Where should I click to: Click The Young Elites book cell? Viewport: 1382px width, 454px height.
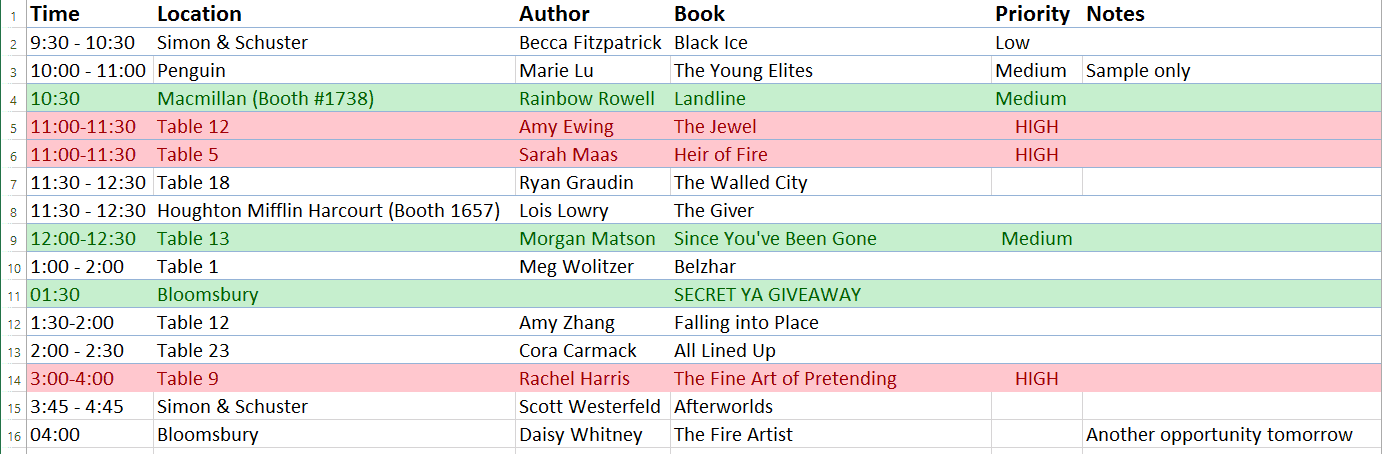(743, 71)
